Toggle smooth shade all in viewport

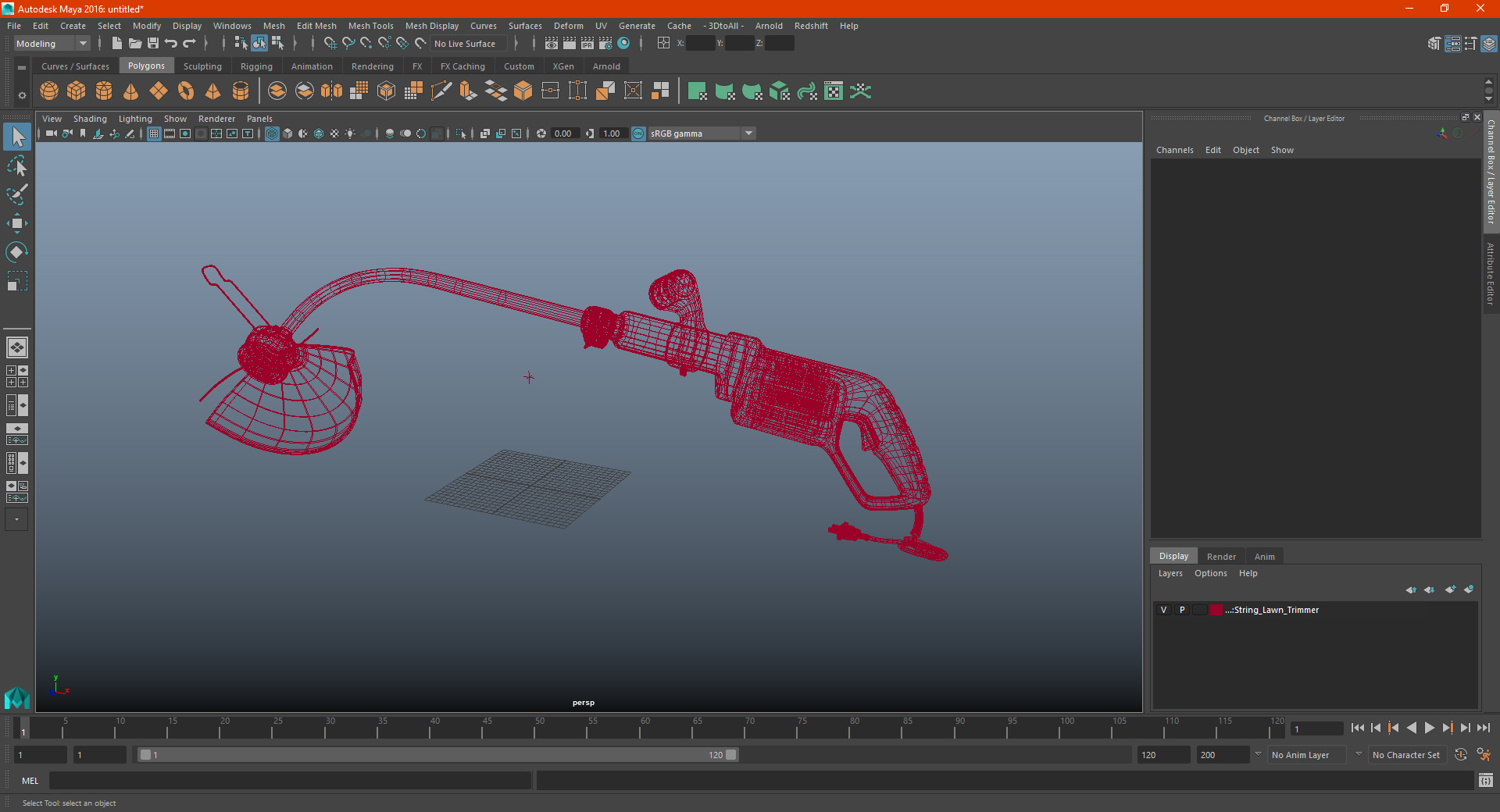pyautogui.click(x=287, y=134)
